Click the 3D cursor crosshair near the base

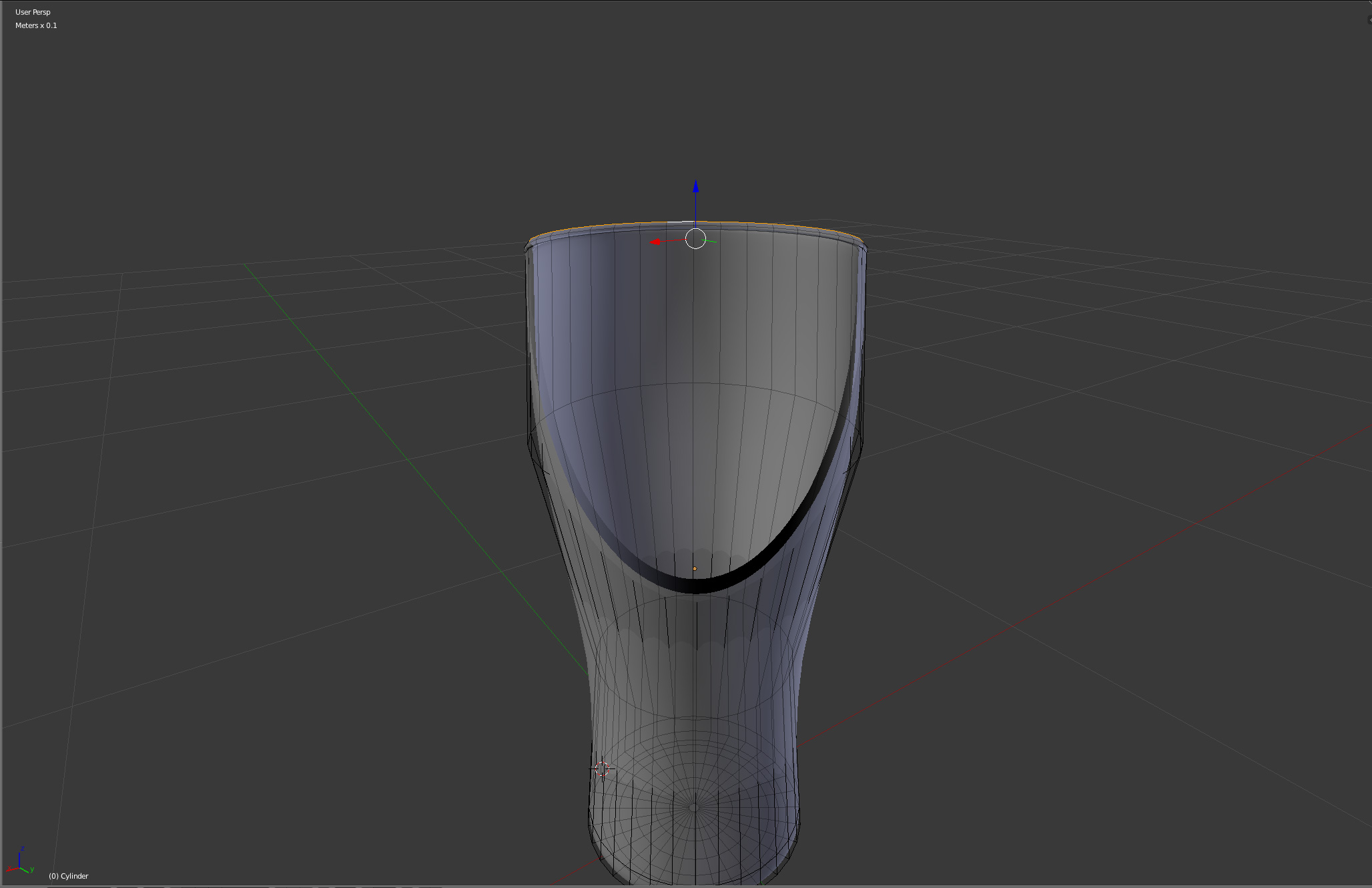[x=602, y=769]
